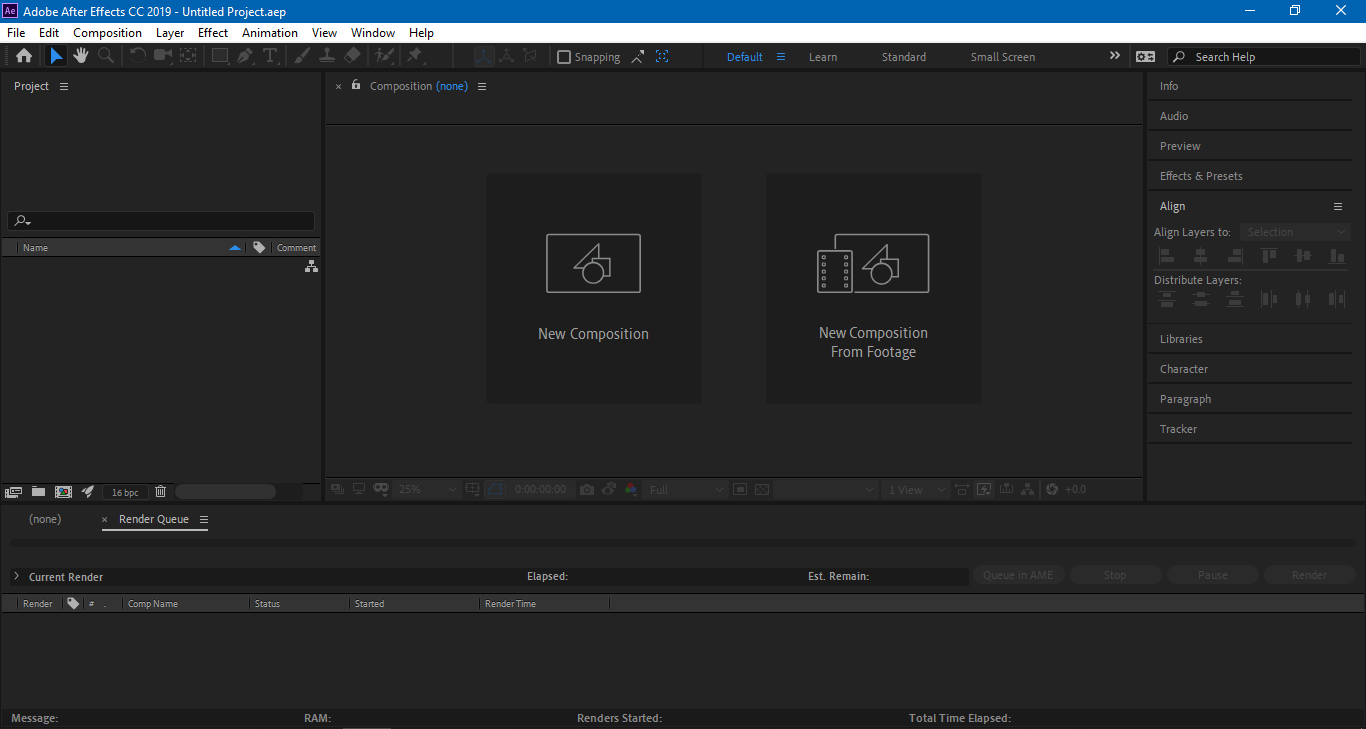
Task: Select the Rectangle shape tool
Action: click(x=220, y=56)
